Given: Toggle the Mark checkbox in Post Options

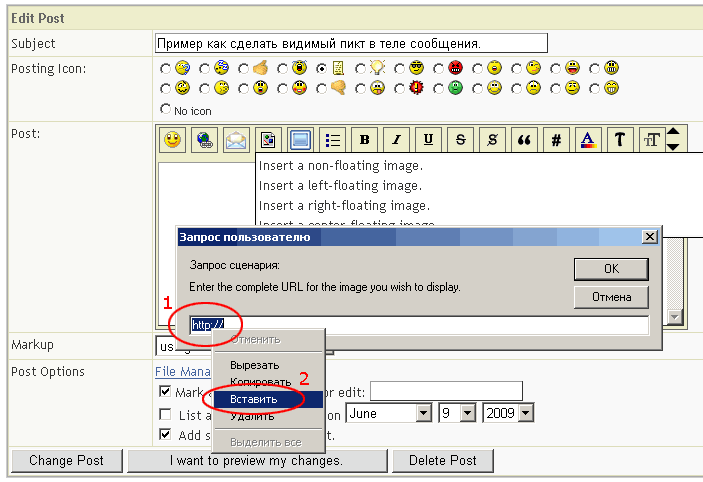Looking at the screenshot, I should click(165, 391).
